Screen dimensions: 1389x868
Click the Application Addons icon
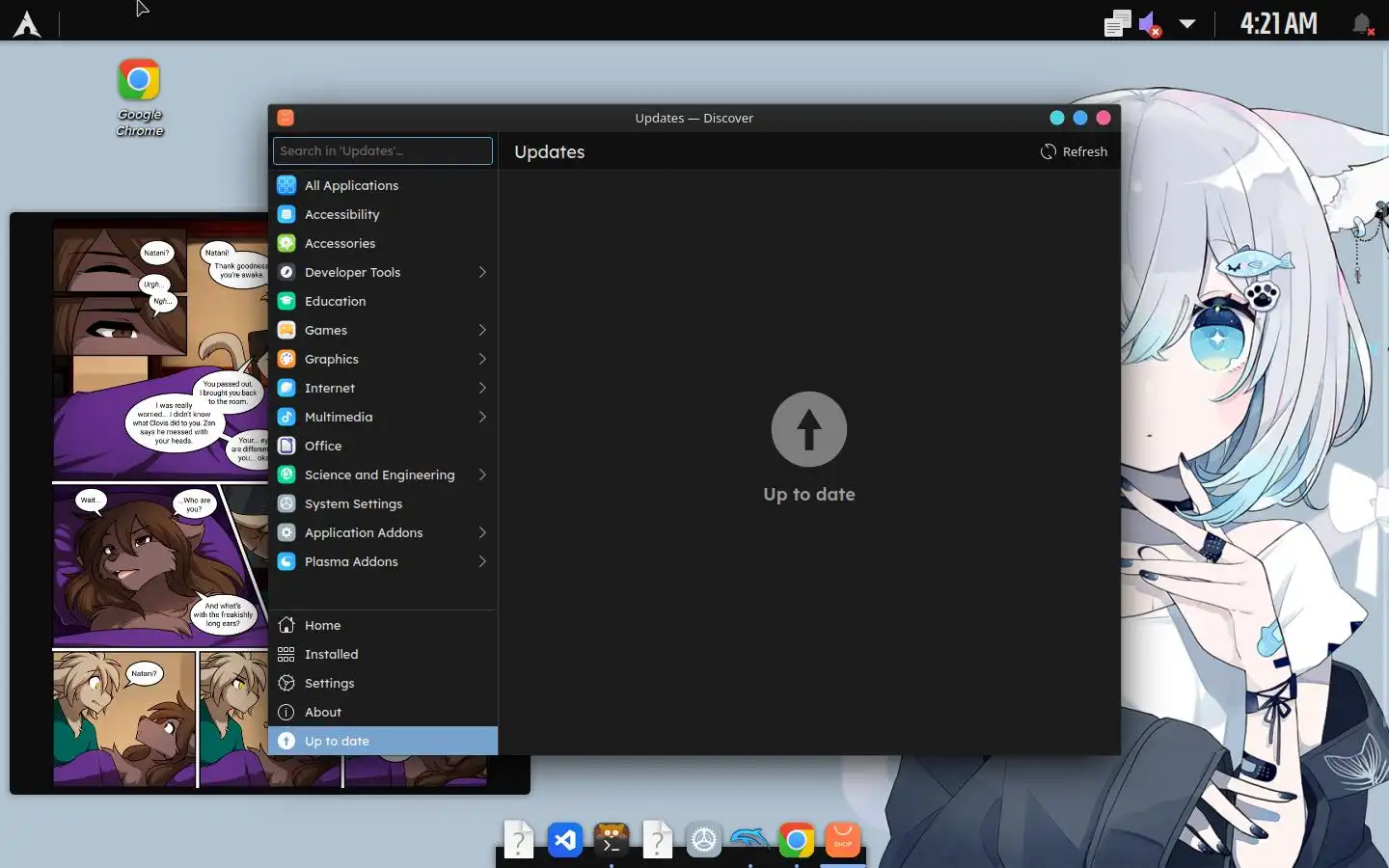point(286,532)
